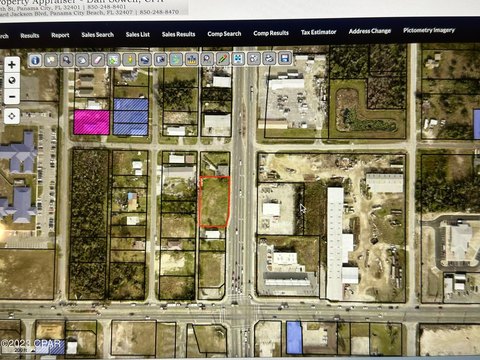
Task: Select the pencil draw tool
Action: [x=222, y=59]
